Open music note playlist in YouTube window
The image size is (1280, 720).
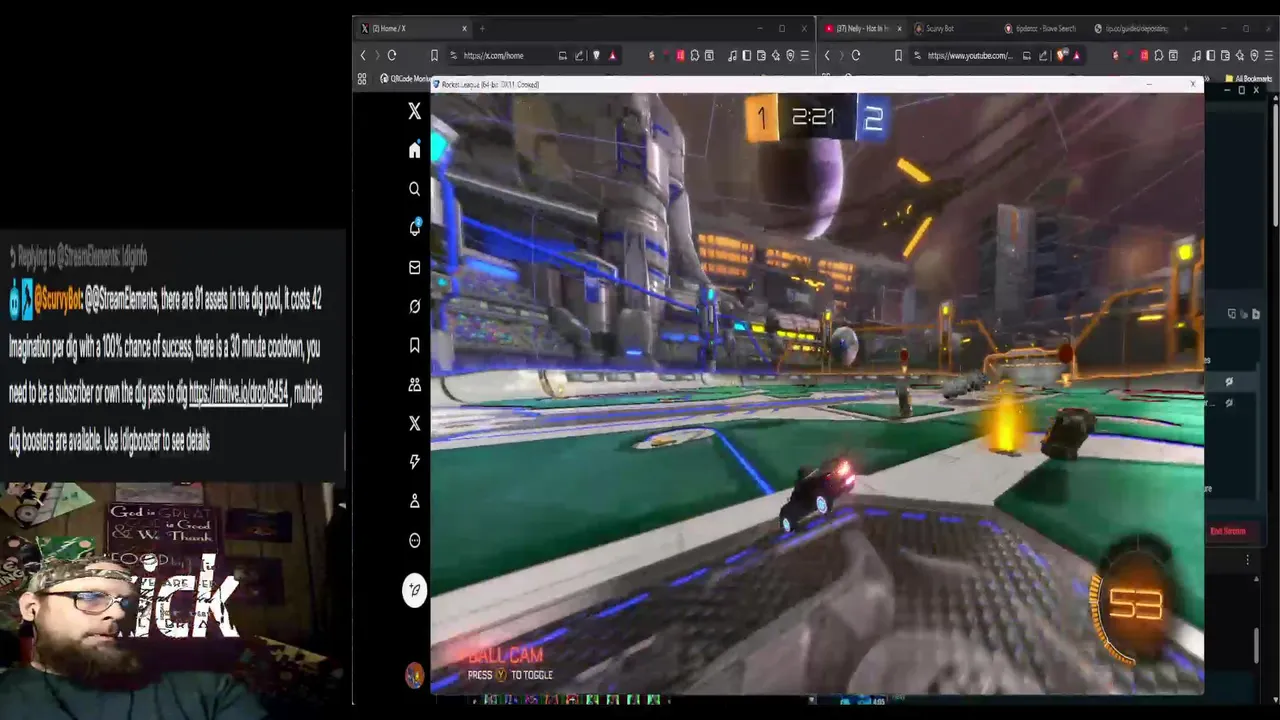[1196, 55]
